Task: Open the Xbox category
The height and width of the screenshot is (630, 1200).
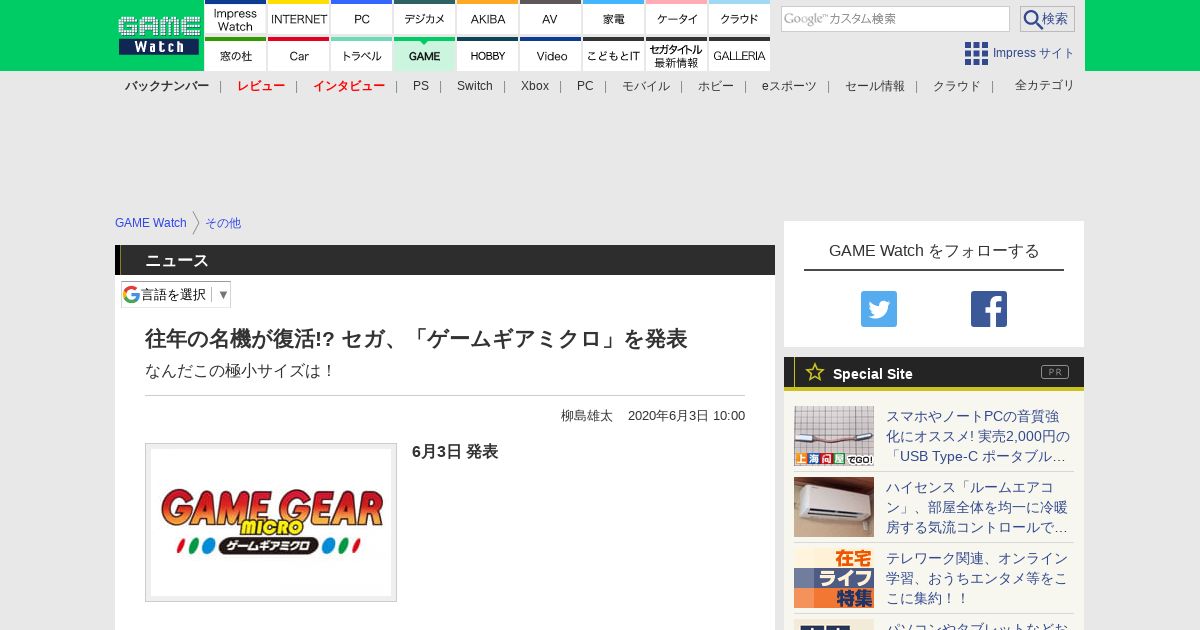Action: 535,86
